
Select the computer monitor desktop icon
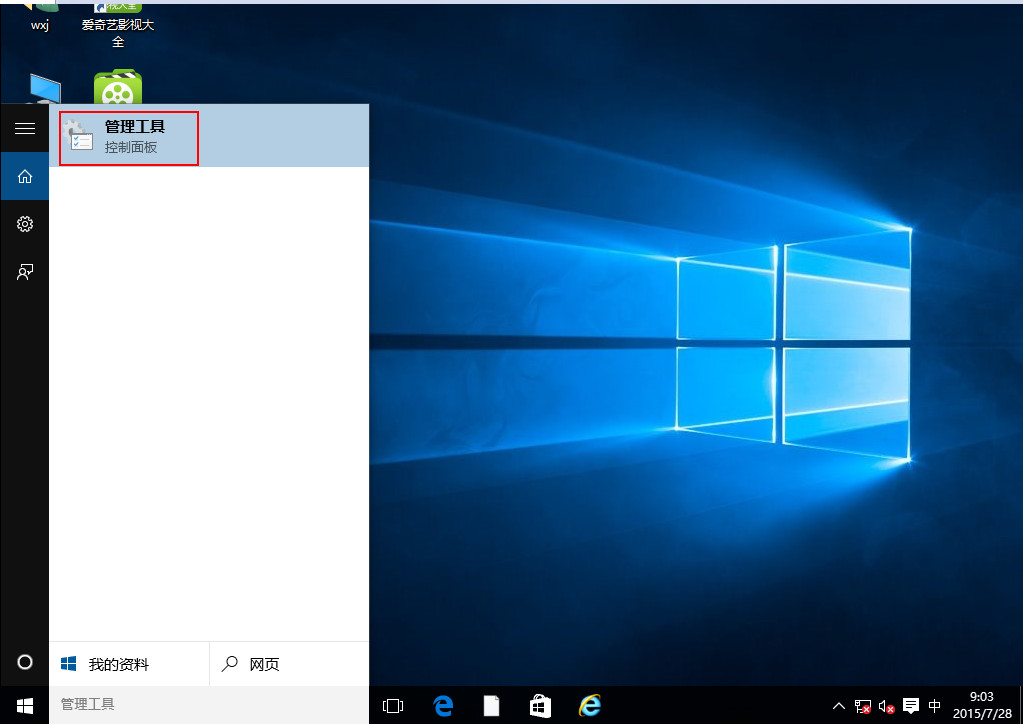[x=44, y=89]
